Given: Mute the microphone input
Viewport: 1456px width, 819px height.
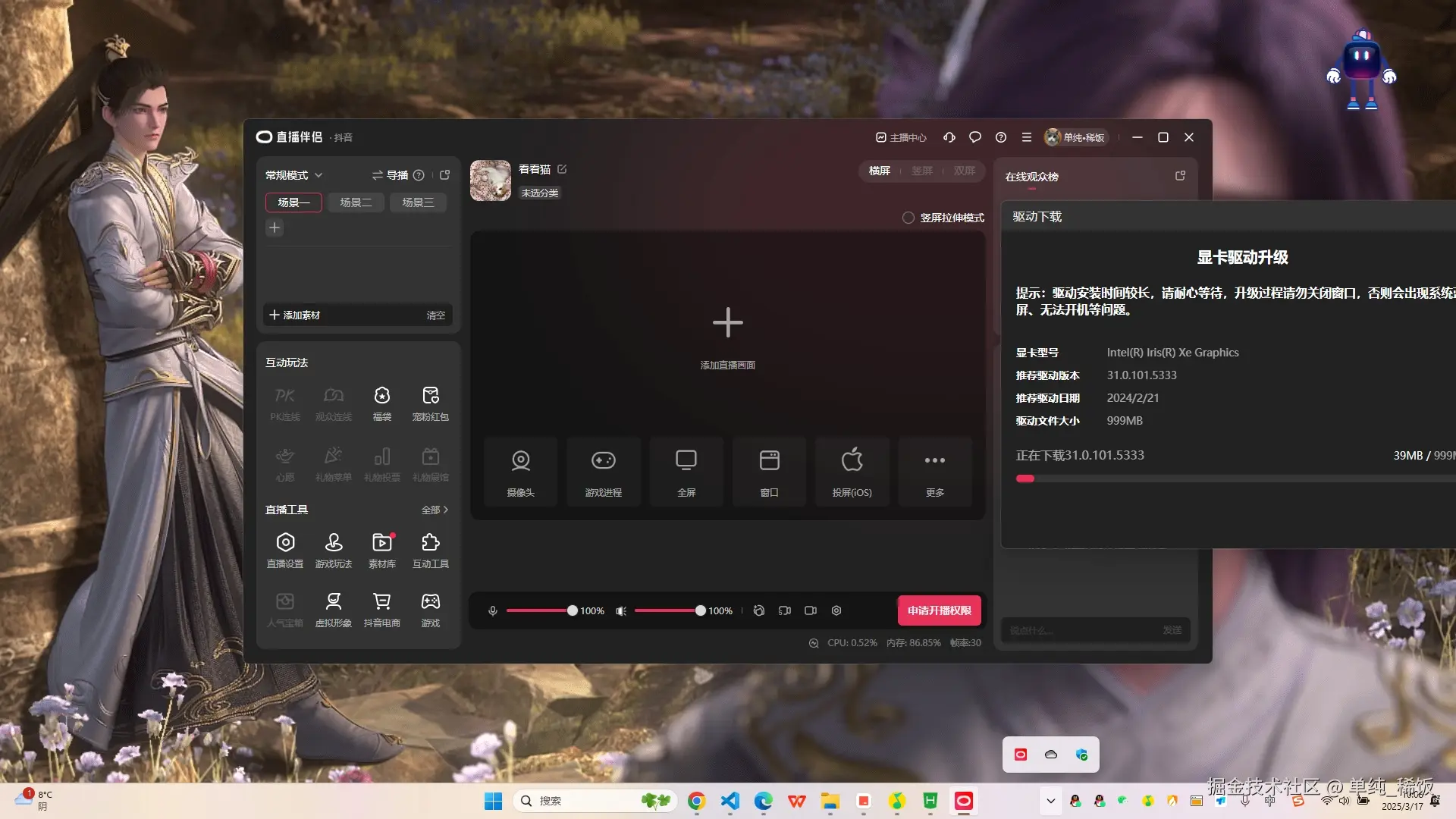Looking at the screenshot, I should [493, 610].
